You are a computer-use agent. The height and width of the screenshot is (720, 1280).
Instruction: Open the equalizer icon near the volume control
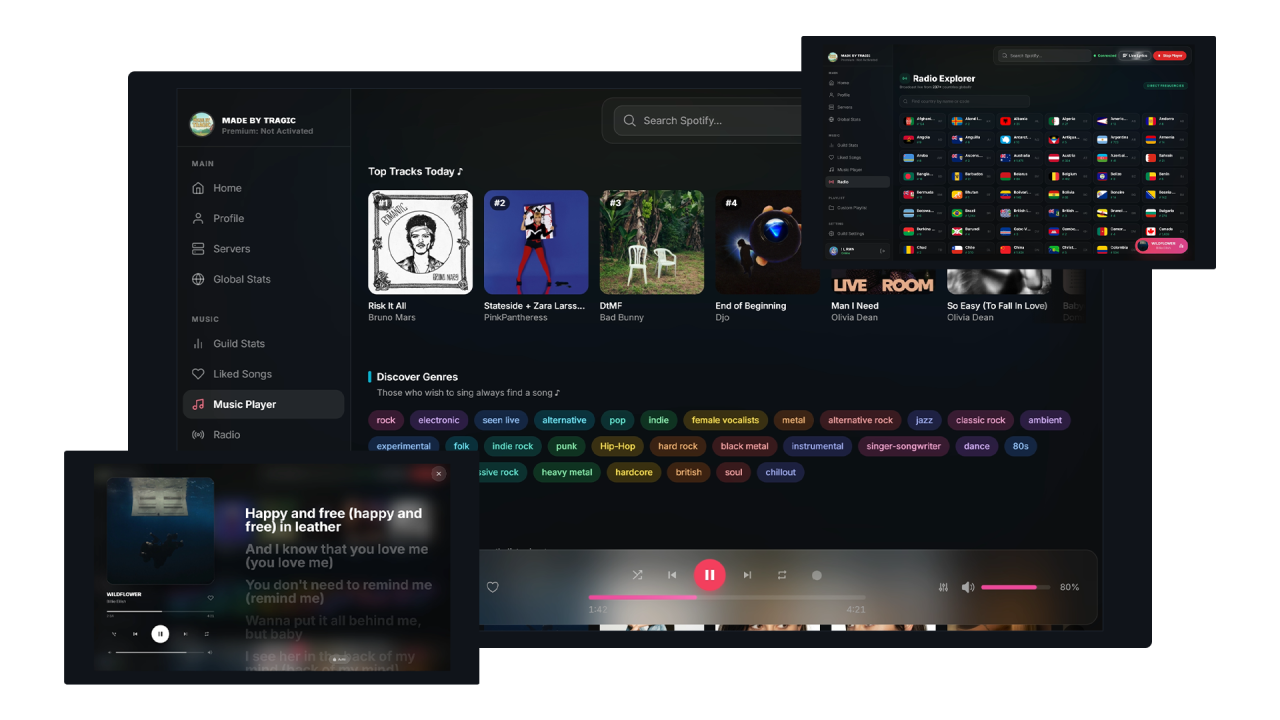(x=943, y=587)
